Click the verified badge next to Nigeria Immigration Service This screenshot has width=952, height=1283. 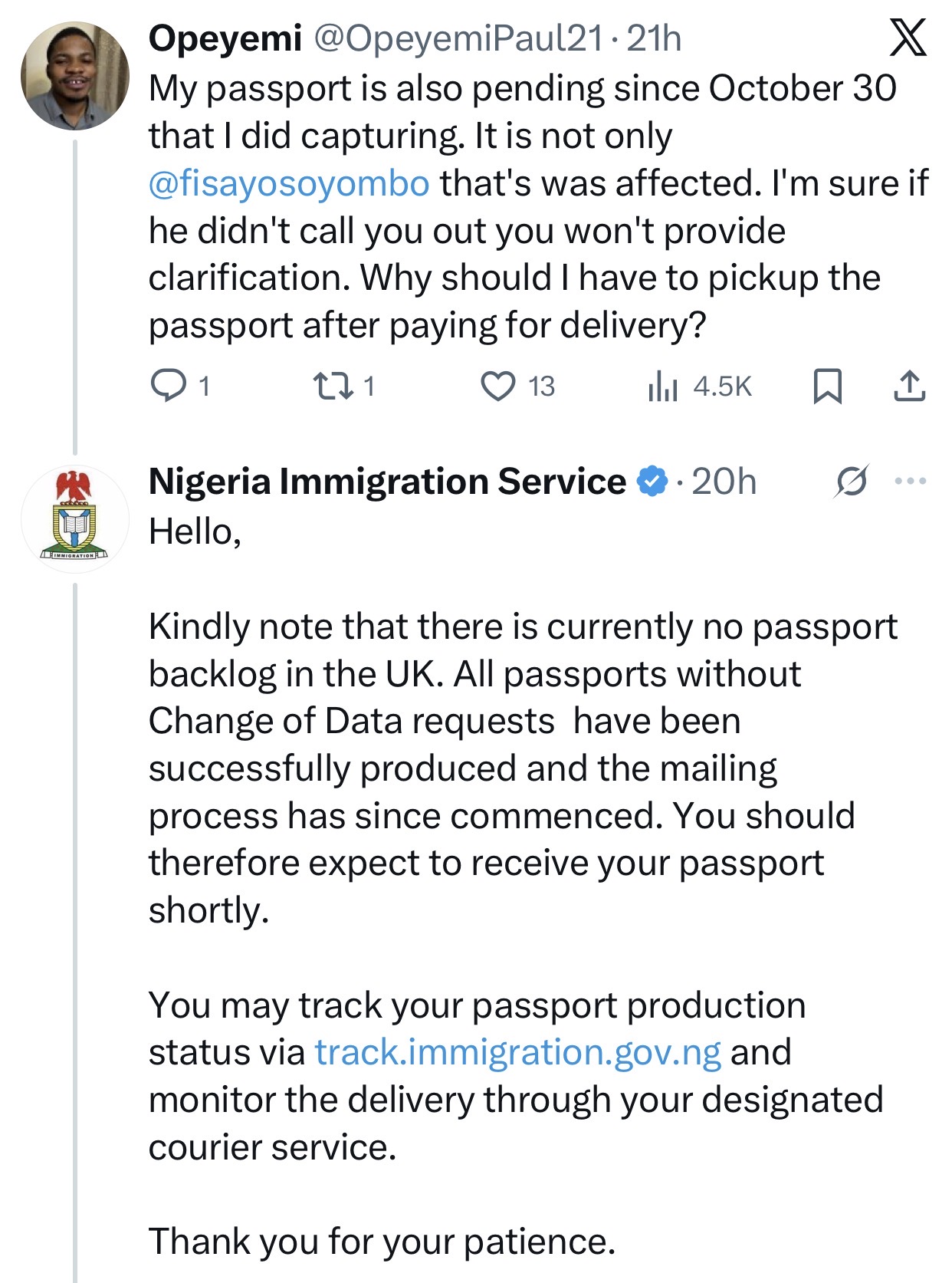tap(650, 482)
